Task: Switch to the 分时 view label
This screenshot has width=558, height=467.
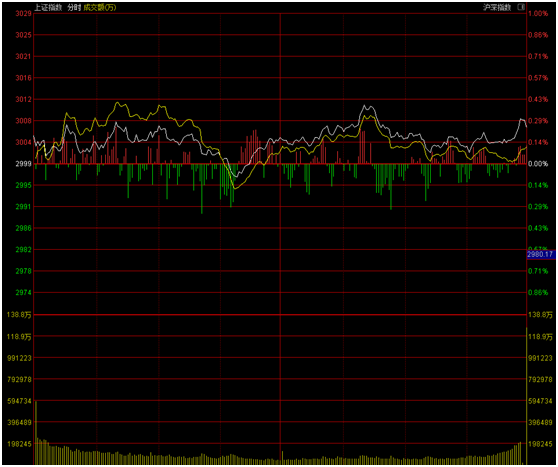Action: [x=74, y=7]
